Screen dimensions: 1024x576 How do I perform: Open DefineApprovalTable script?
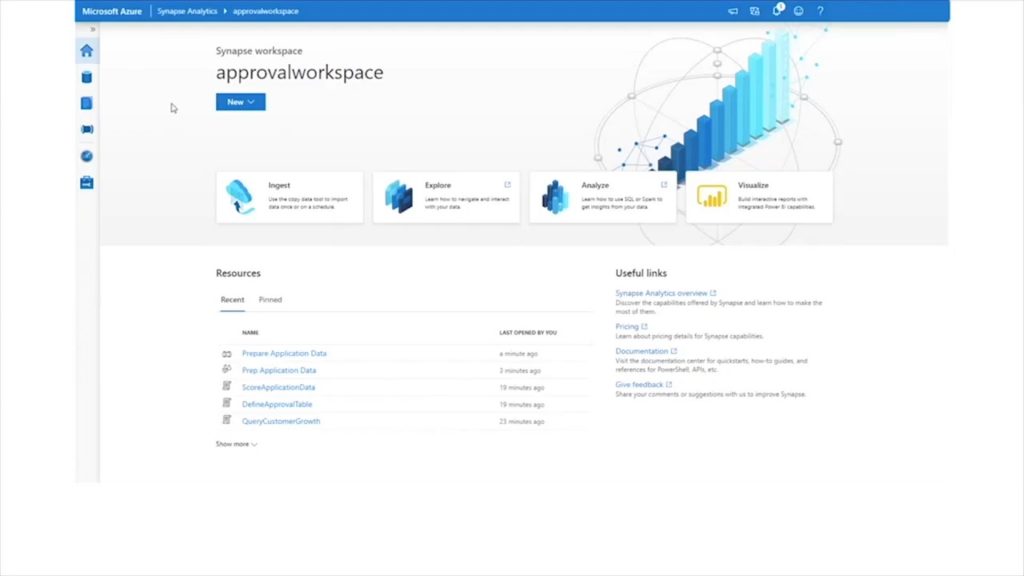277,404
